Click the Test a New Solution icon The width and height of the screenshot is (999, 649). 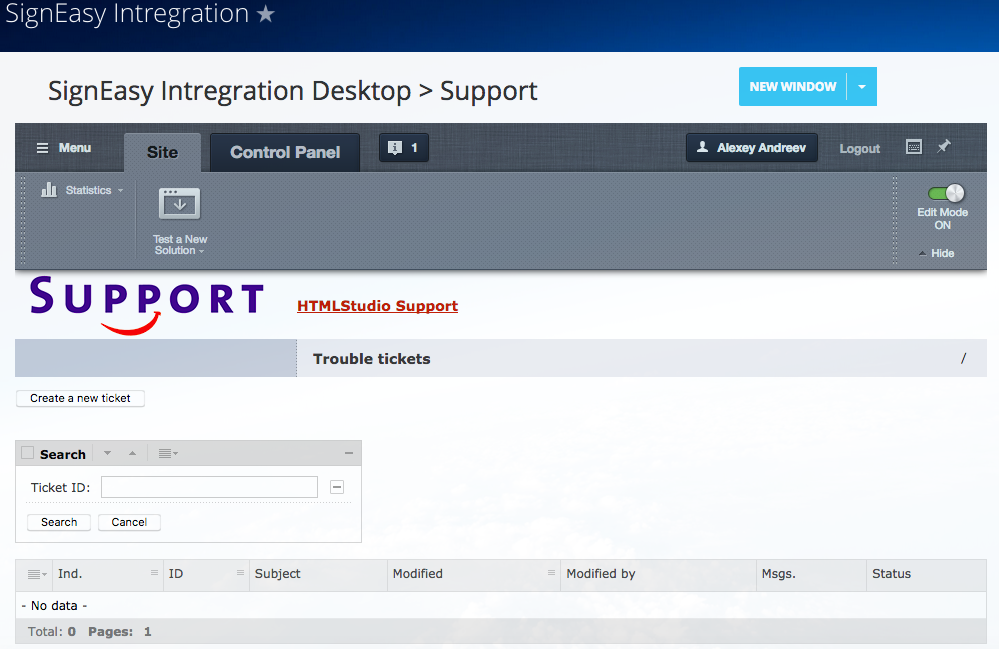coord(179,204)
